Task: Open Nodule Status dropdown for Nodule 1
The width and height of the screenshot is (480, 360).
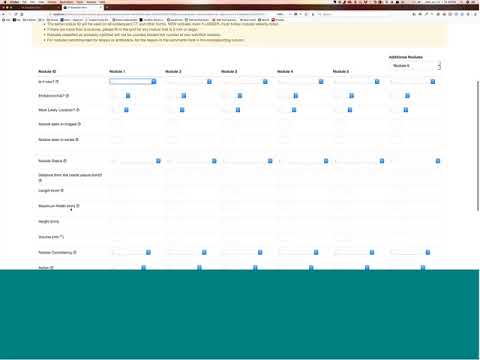Action: coord(135,161)
